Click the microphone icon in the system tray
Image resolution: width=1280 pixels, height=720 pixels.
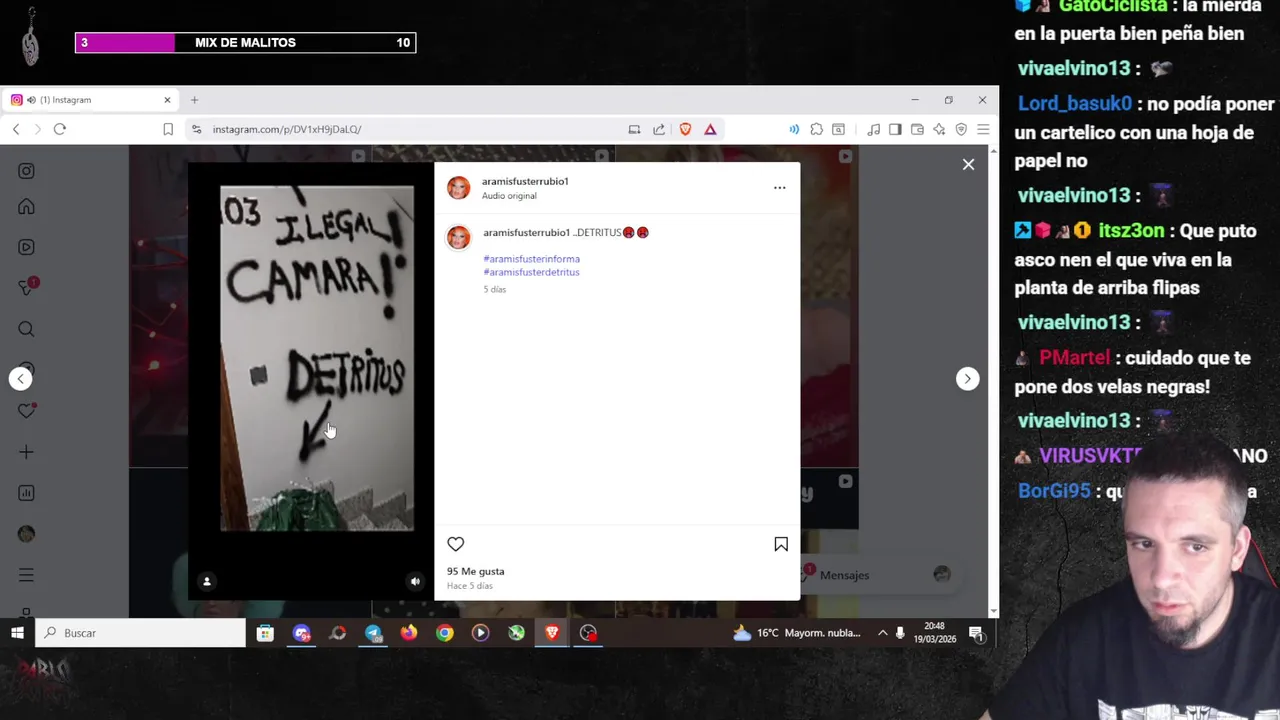(x=900, y=633)
